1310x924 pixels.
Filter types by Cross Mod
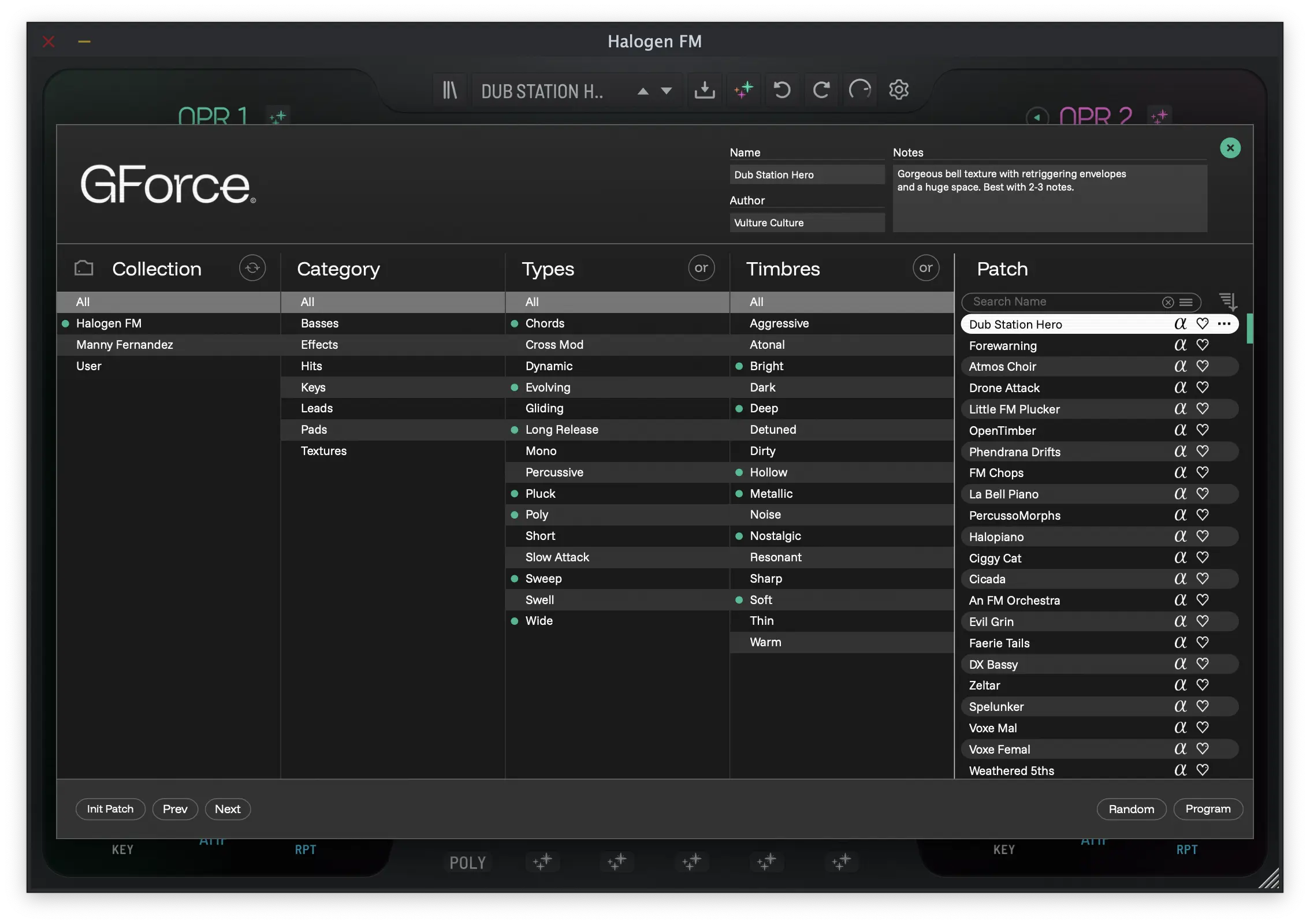pyautogui.click(x=617, y=345)
